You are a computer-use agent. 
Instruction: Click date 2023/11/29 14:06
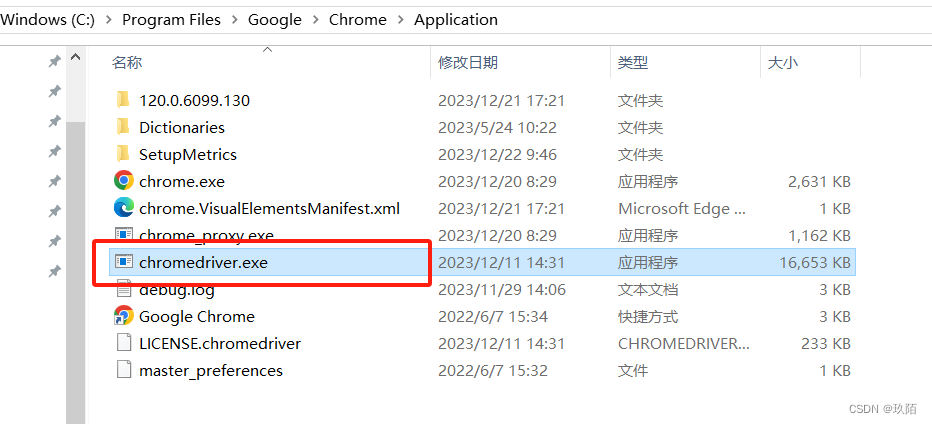502,290
